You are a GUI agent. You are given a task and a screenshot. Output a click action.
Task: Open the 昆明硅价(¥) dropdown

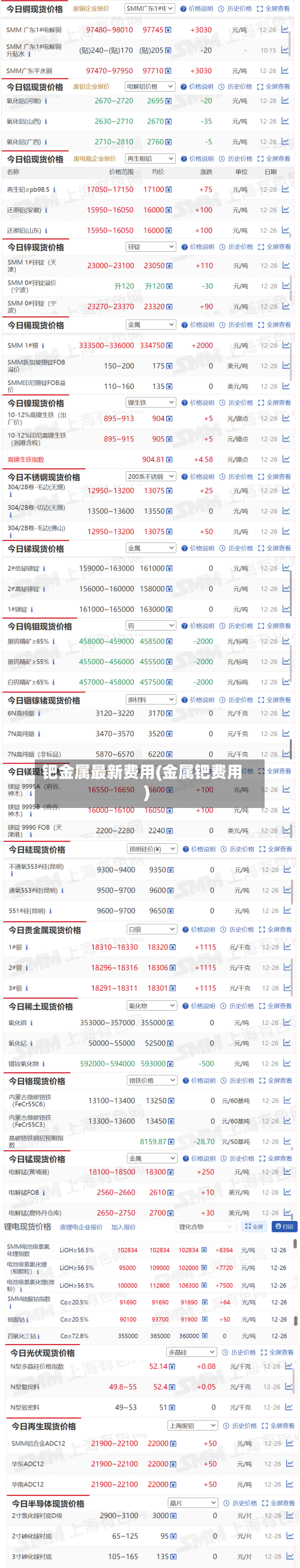pos(152,849)
